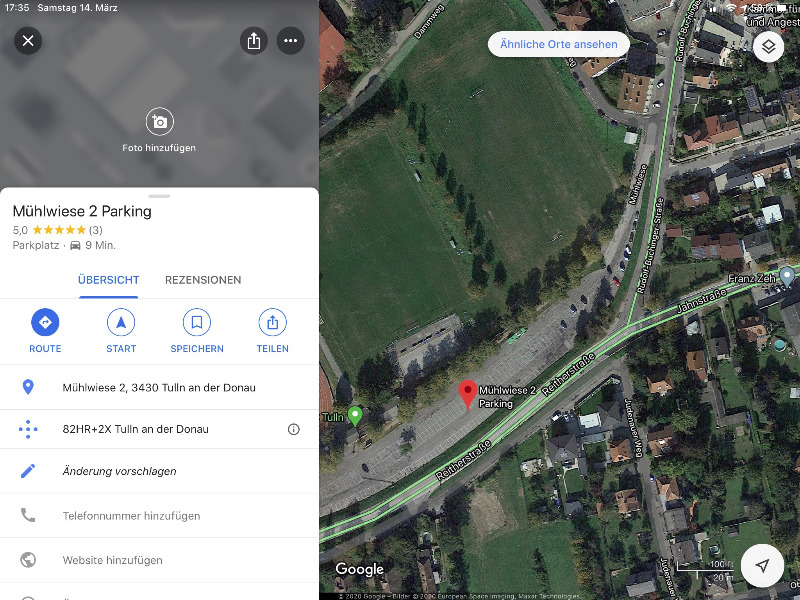The image size is (800, 600).
Task: Open the map layers selector
Action: [x=768, y=47]
